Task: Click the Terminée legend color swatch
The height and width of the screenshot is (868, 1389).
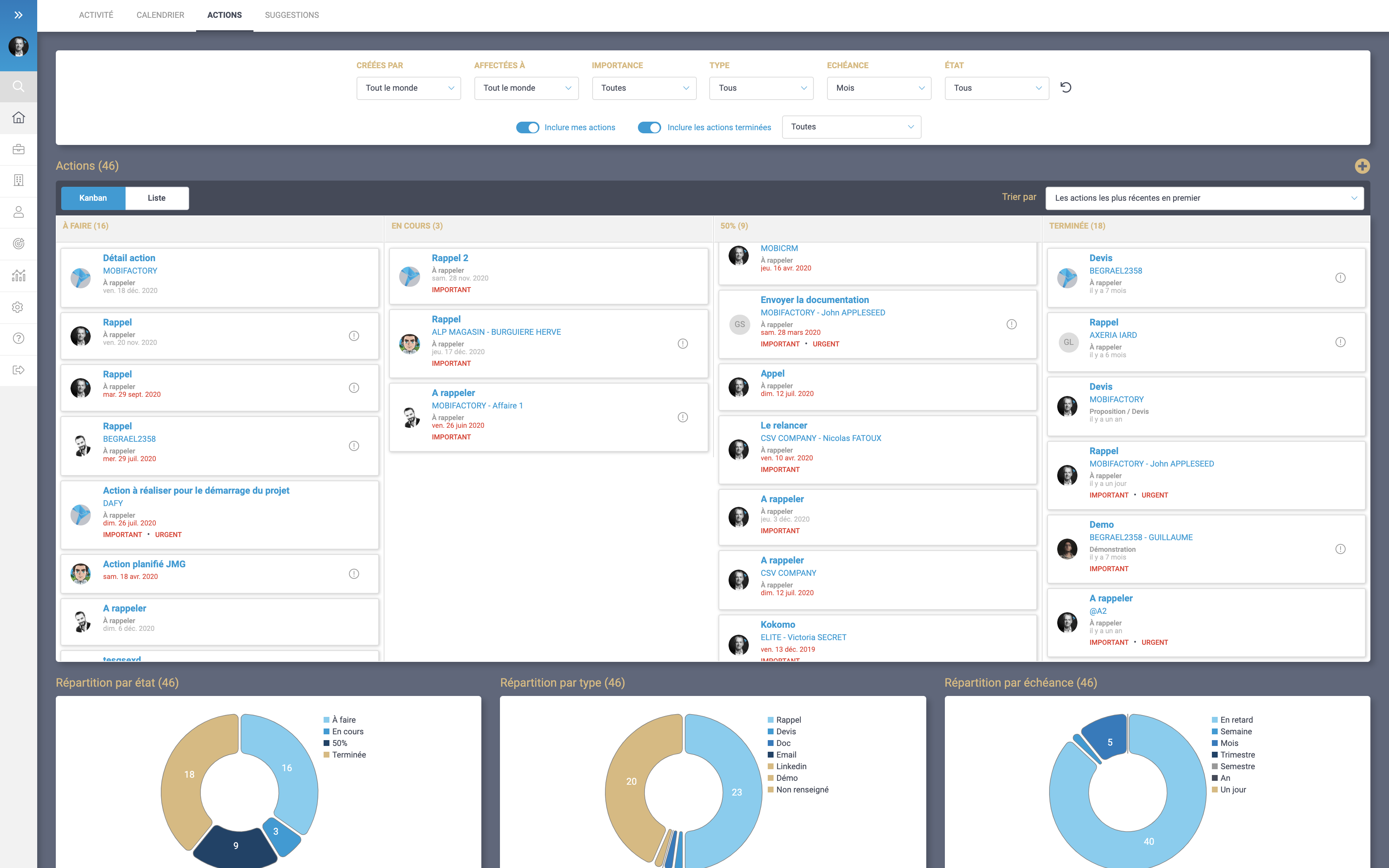Action: pyautogui.click(x=327, y=755)
